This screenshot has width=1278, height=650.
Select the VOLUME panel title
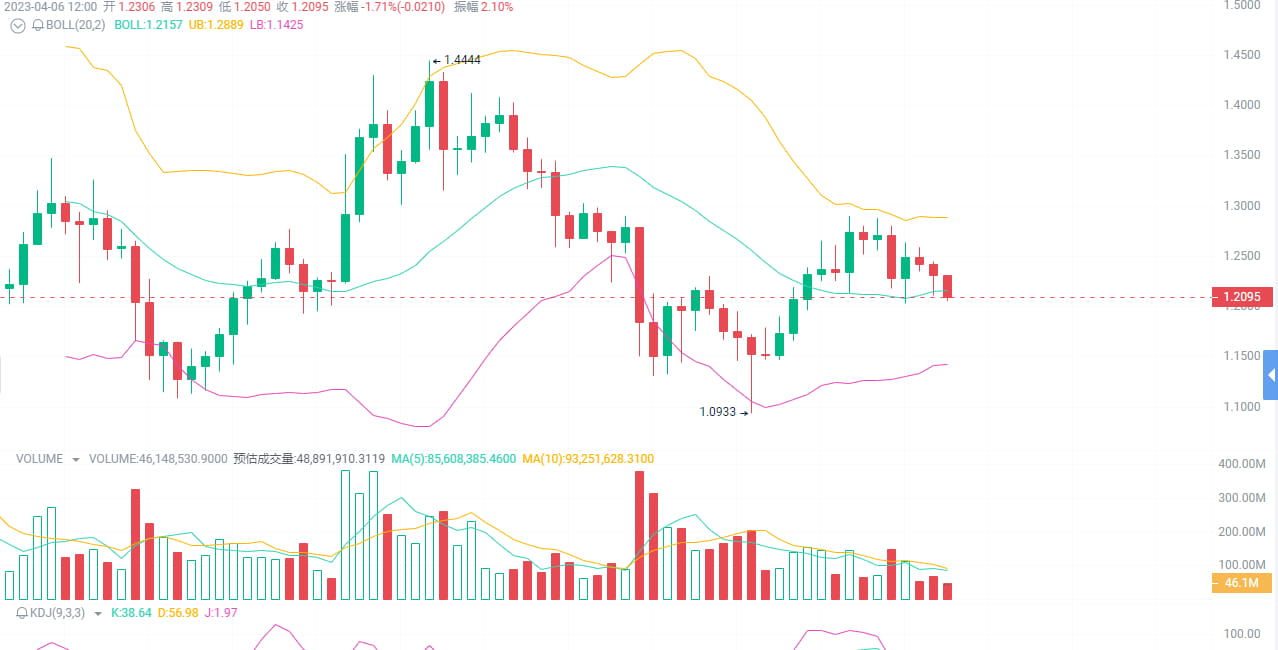tap(40, 458)
